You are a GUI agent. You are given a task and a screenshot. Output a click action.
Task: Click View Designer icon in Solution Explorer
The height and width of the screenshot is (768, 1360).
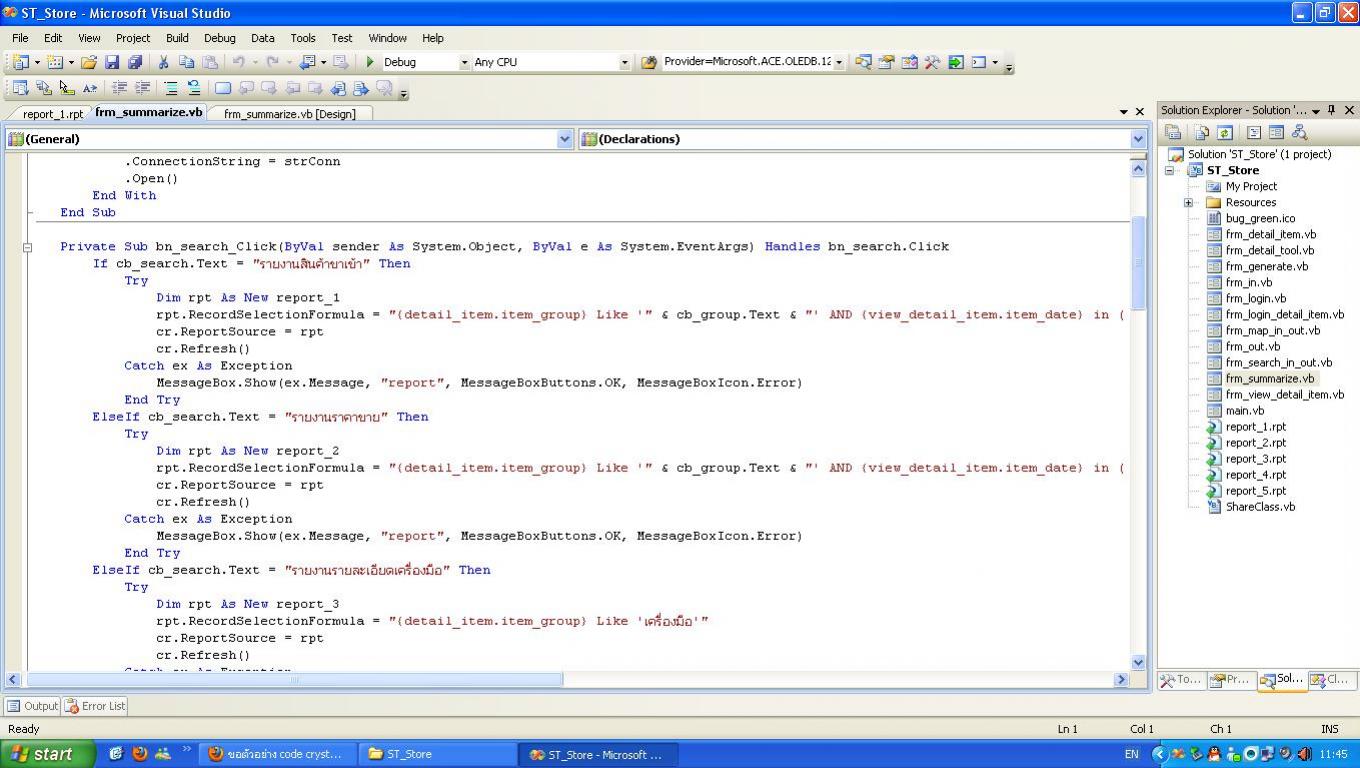tap(1276, 132)
